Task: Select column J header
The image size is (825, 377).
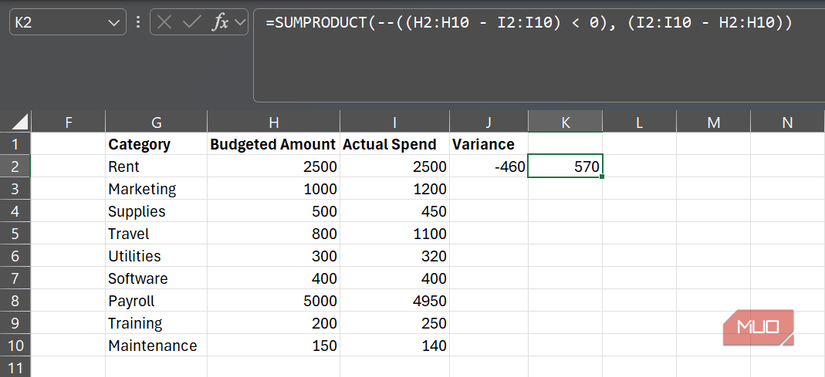Action: pyautogui.click(x=489, y=122)
